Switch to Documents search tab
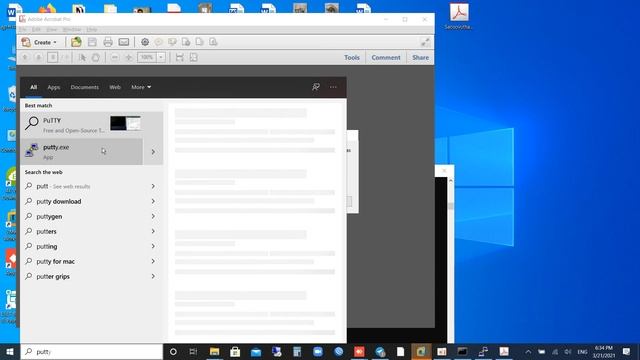Viewport: 640px width, 360px height. point(84,87)
